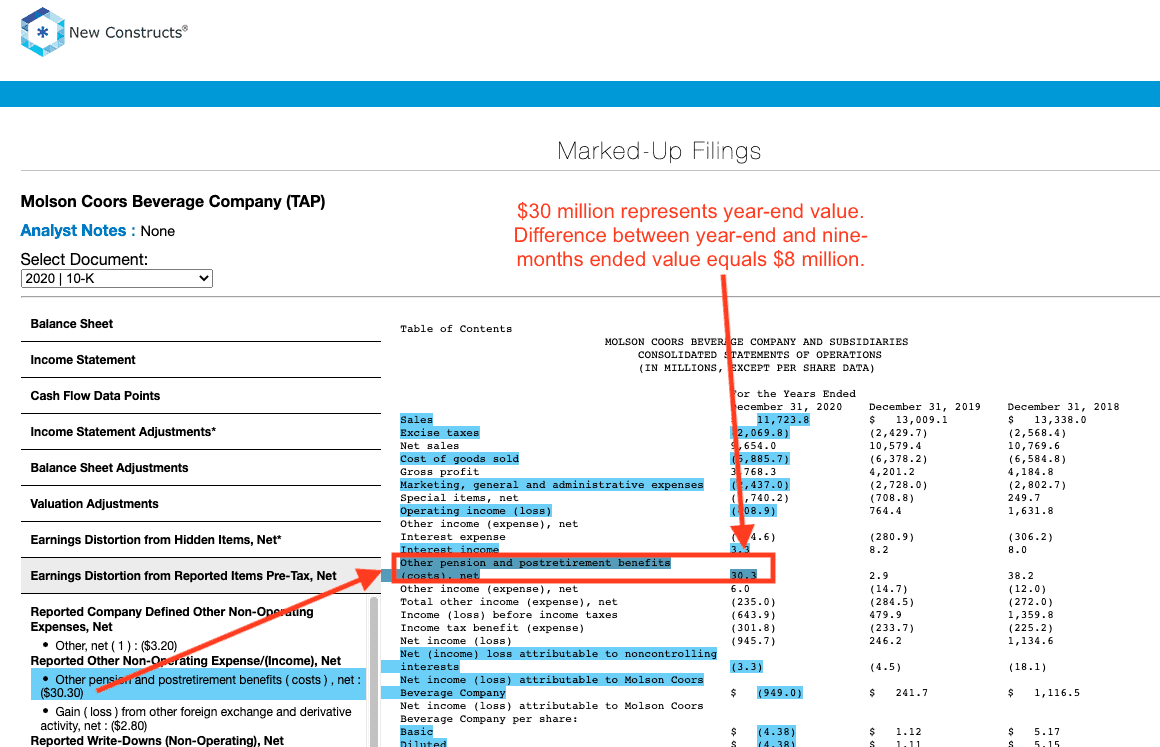Click Total other income (expense), net line
This screenshot has height=747, width=1160.
point(509,602)
